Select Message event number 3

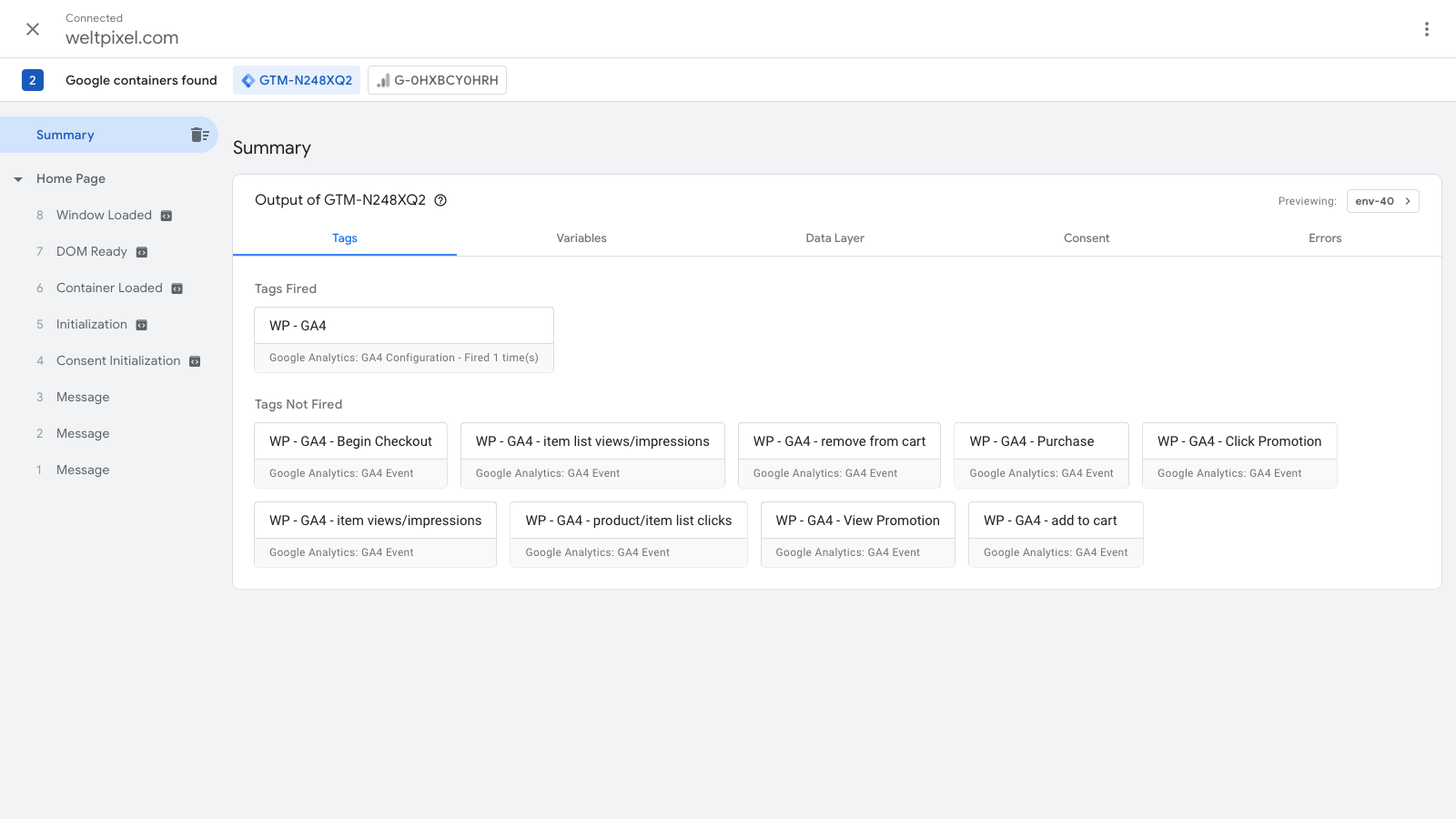tap(82, 397)
